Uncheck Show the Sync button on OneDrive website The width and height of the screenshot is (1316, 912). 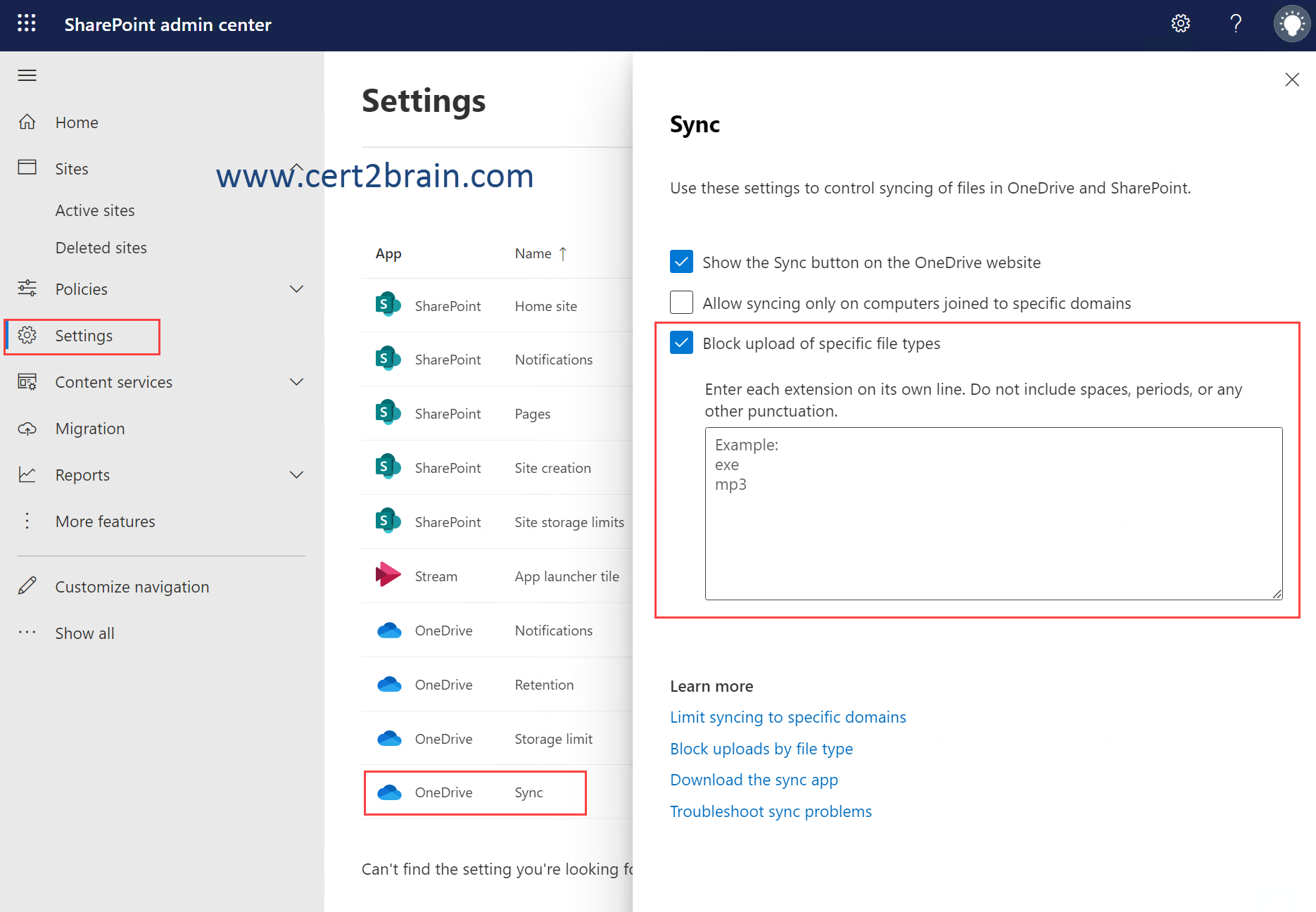[x=681, y=262]
